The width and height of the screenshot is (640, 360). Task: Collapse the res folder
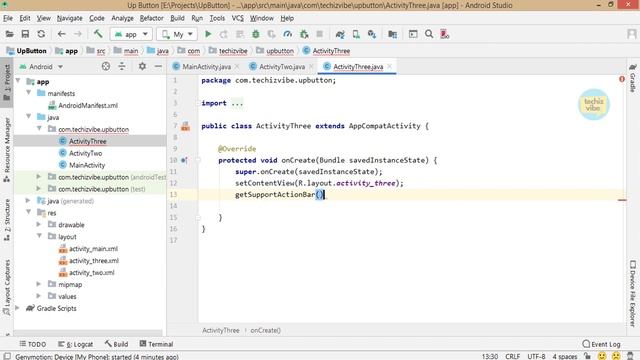point(29,212)
